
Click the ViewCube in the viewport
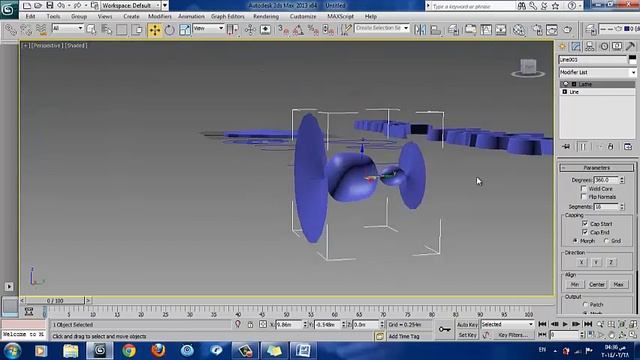[x=528, y=68]
